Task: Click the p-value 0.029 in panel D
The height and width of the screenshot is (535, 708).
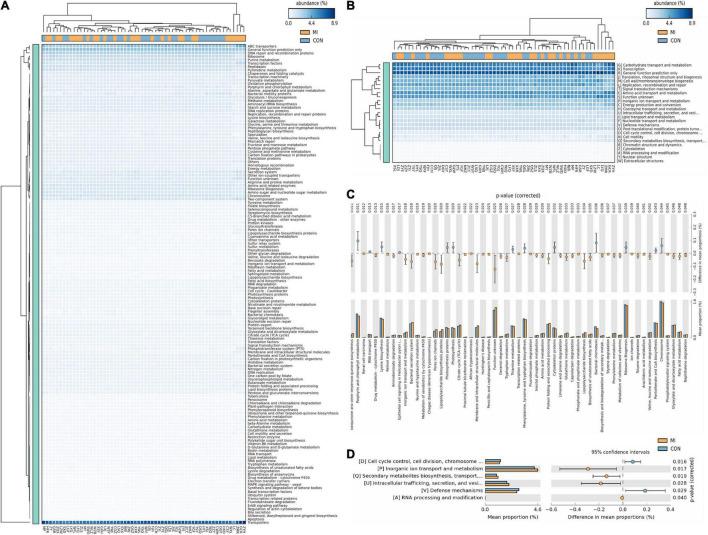Action: [679, 490]
